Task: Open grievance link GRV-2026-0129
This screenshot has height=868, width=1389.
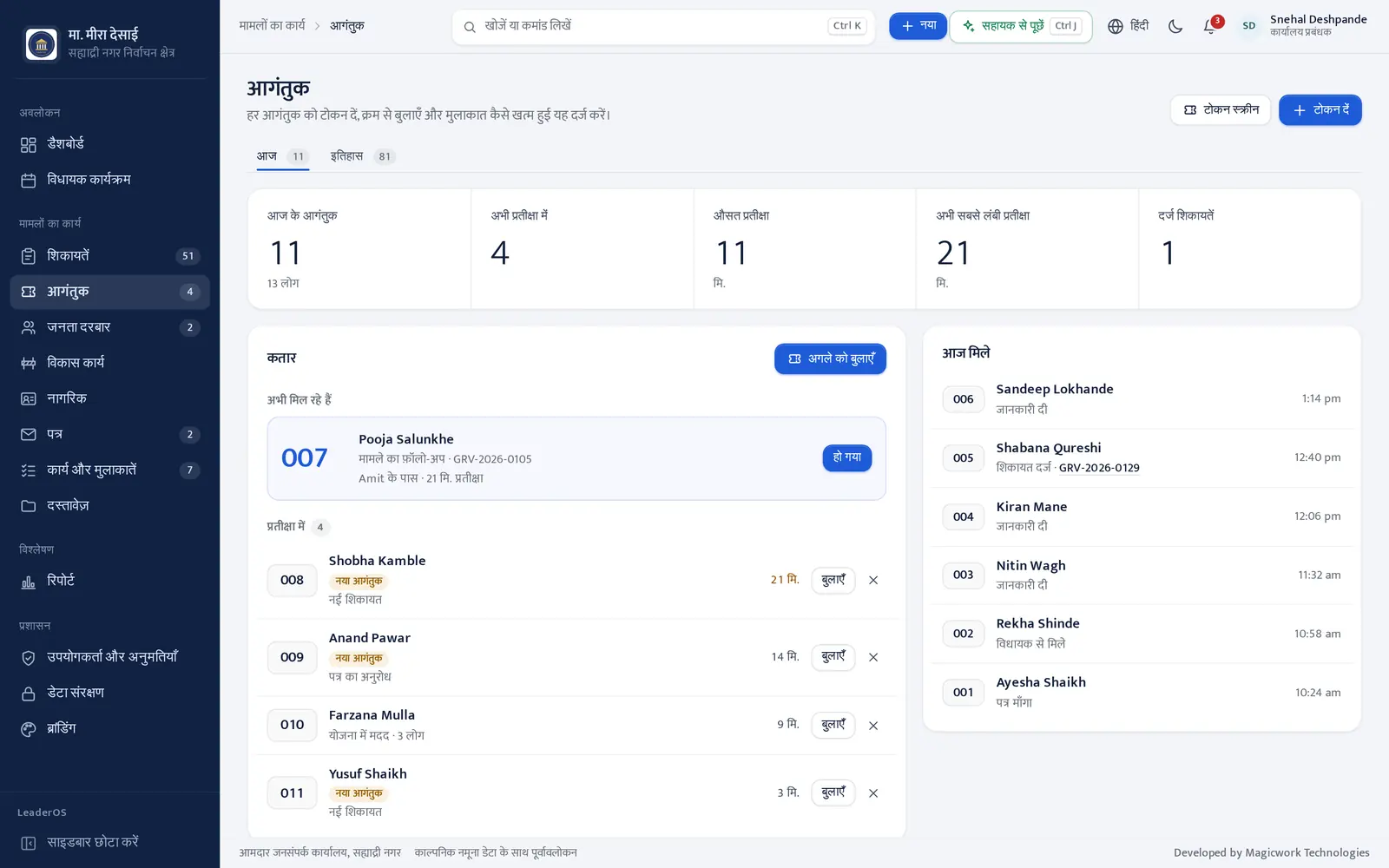Action: pos(1099,468)
